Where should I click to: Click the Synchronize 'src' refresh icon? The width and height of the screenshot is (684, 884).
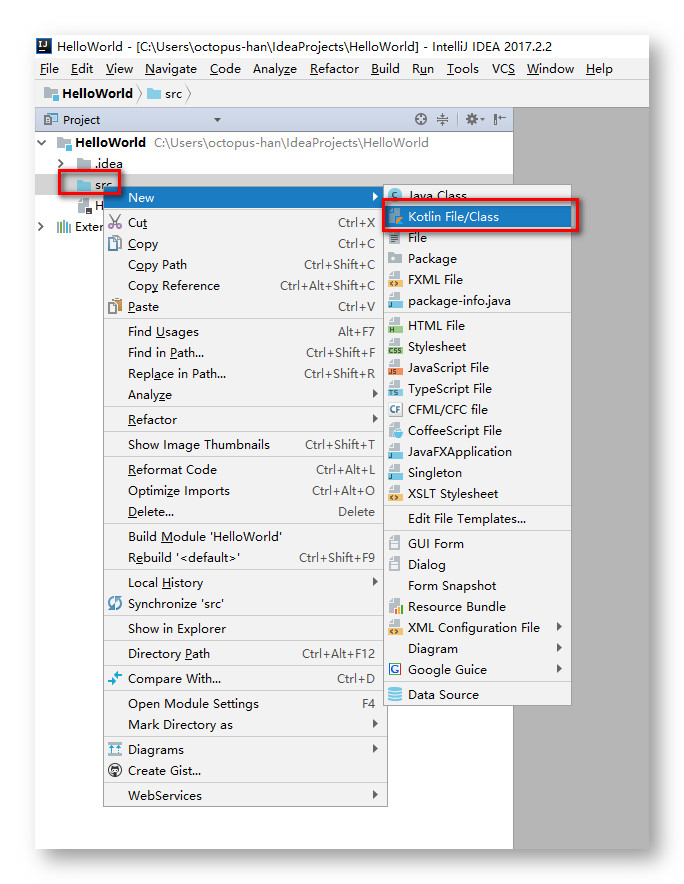[115, 603]
